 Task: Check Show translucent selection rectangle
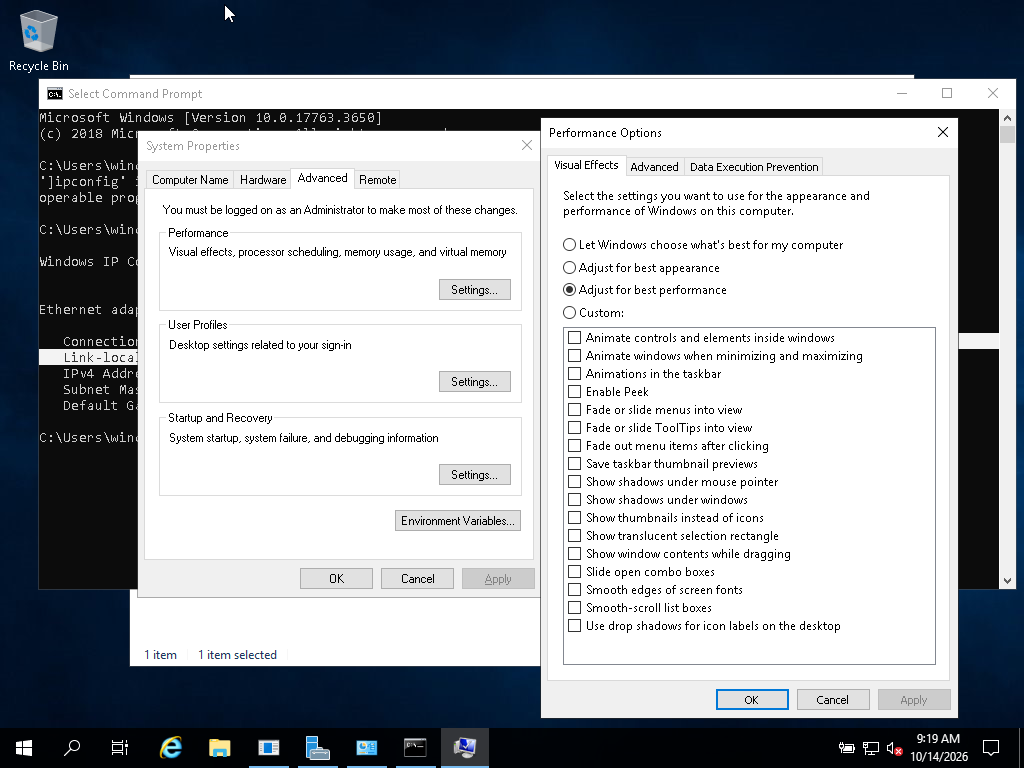click(575, 536)
